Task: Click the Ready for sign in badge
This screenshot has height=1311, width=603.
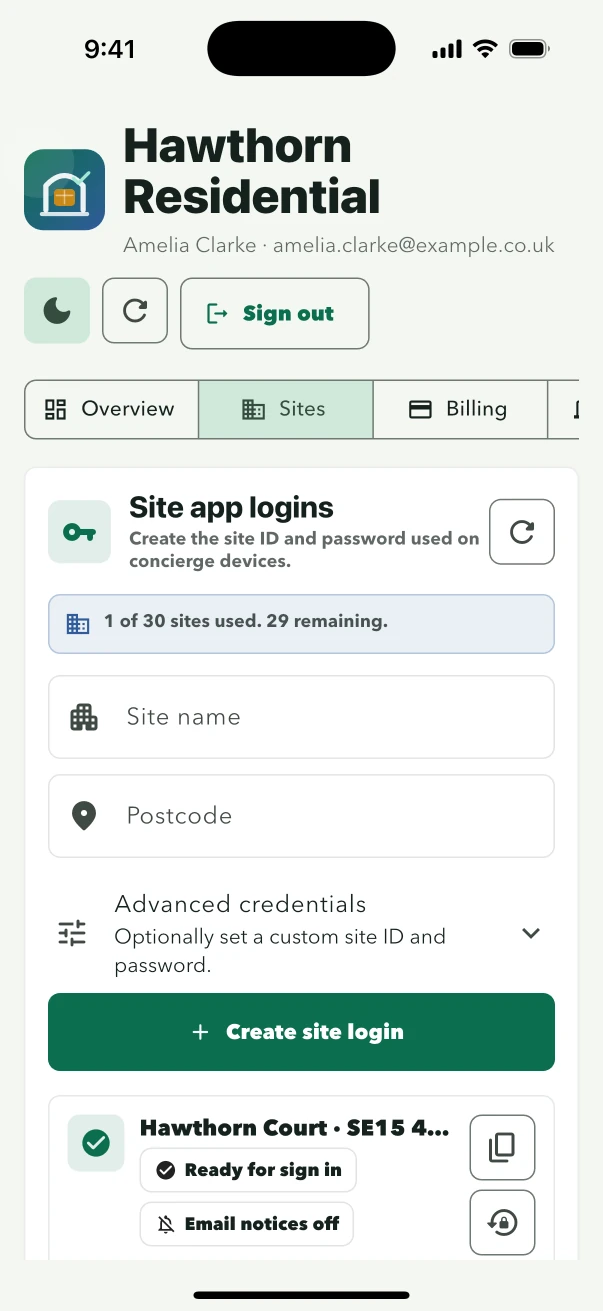Action: pyautogui.click(x=248, y=1170)
